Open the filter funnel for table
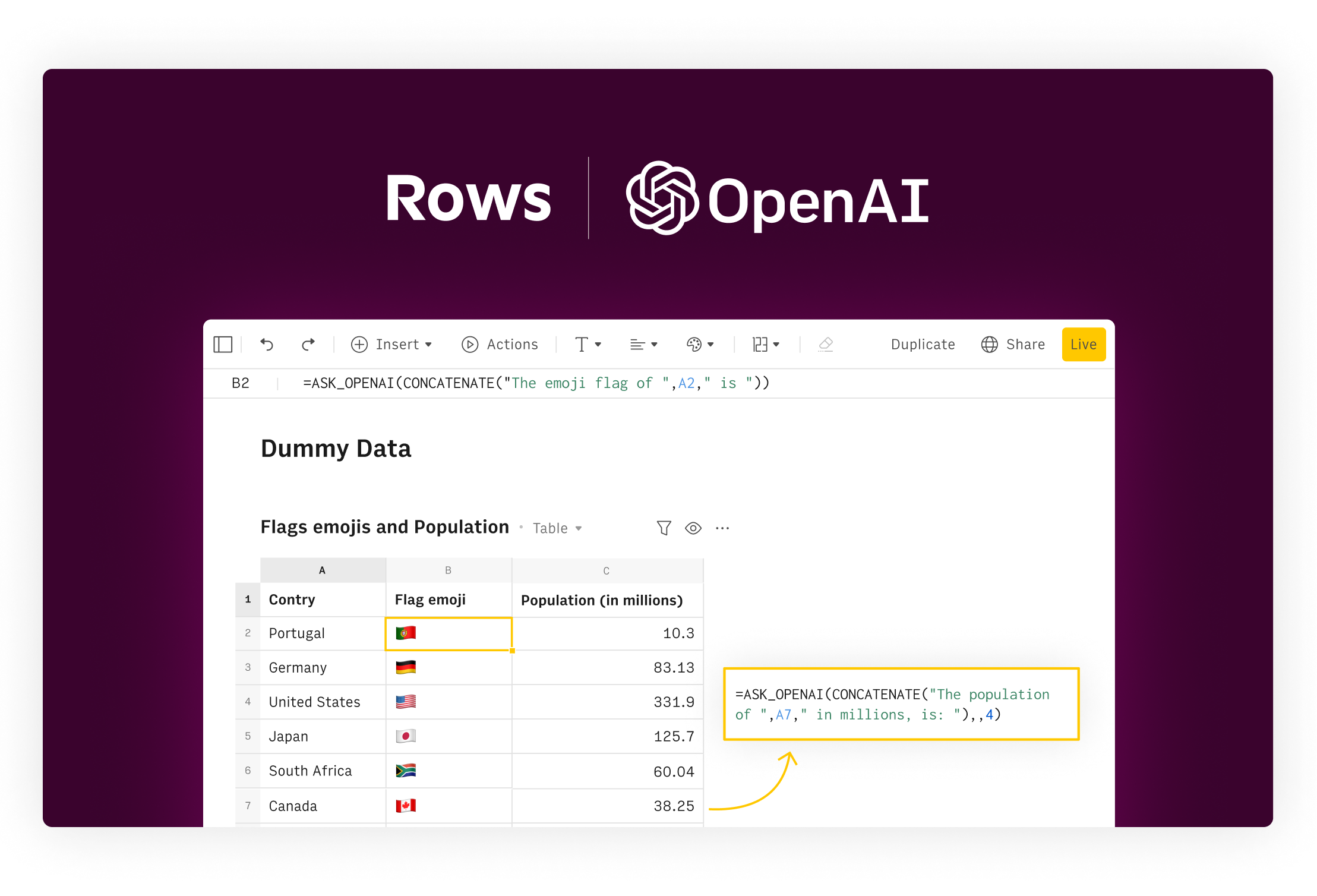The width and height of the screenshot is (1317, 896). [664, 528]
